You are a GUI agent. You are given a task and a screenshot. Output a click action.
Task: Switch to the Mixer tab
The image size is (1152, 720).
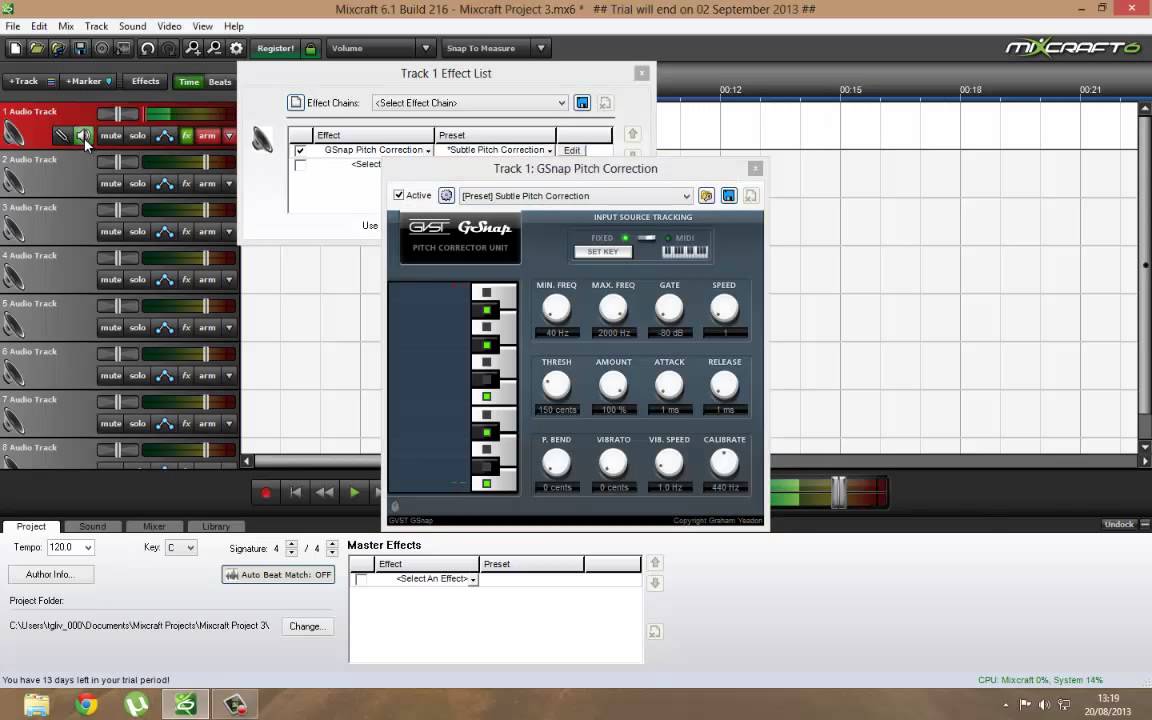point(154,526)
